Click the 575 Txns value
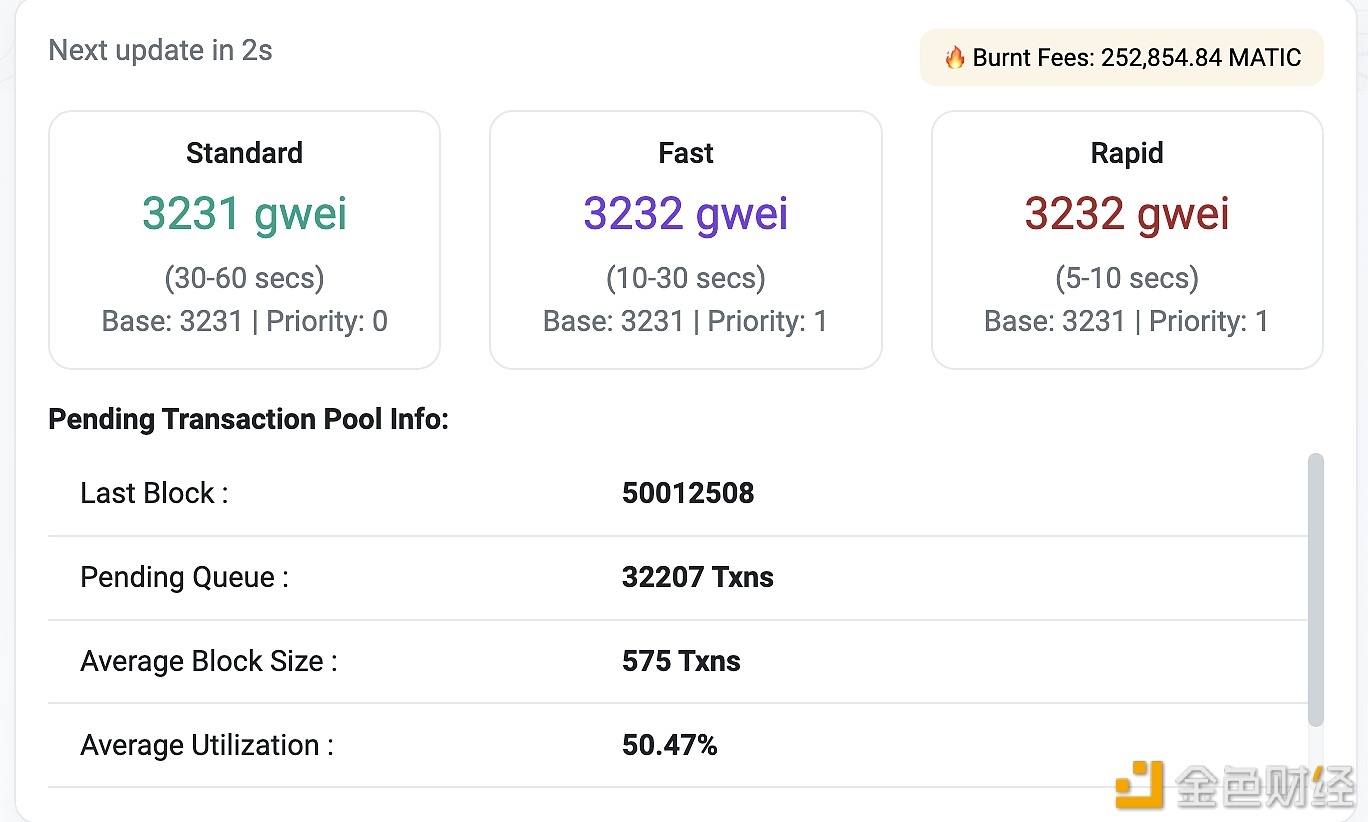The height and width of the screenshot is (822, 1368). (681, 661)
